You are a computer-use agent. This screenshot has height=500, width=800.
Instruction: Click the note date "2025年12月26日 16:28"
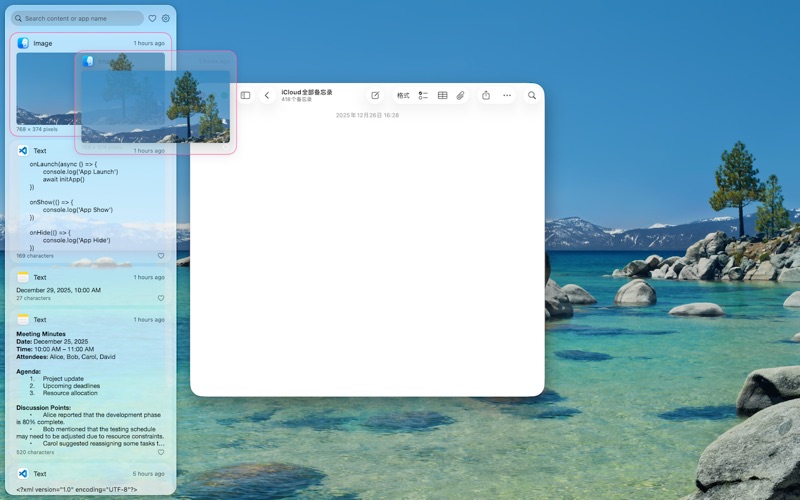click(x=367, y=115)
